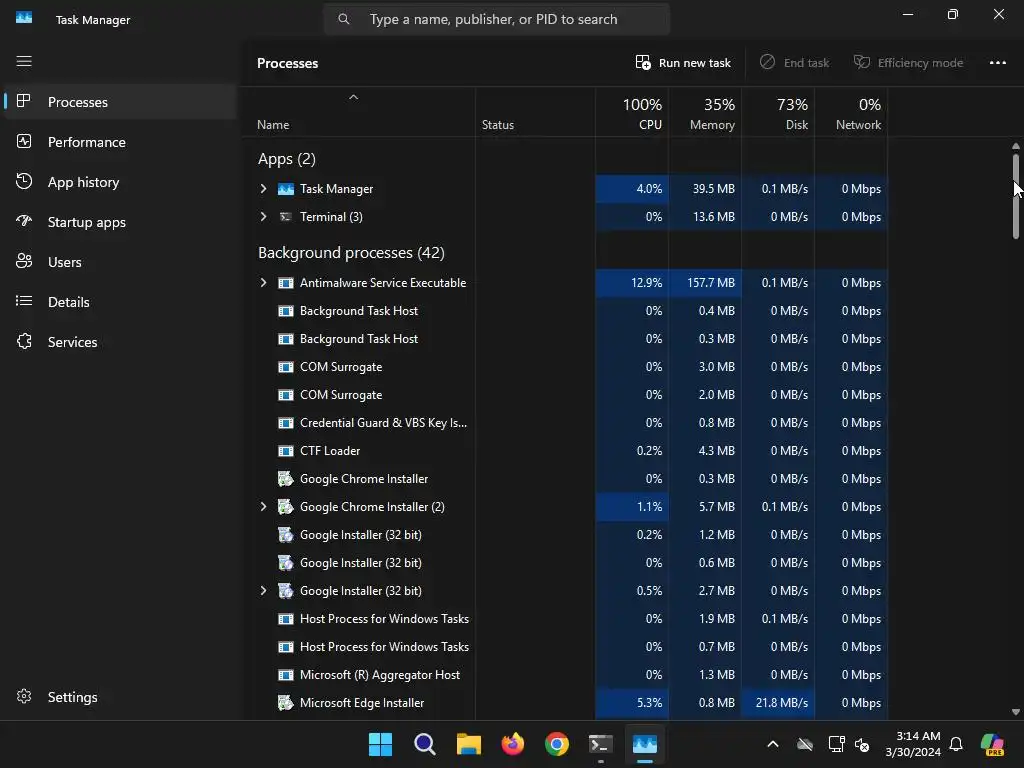Click the Processes sidebar icon
Viewport: 1024px width, 768px height.
(x=24, y=101)
